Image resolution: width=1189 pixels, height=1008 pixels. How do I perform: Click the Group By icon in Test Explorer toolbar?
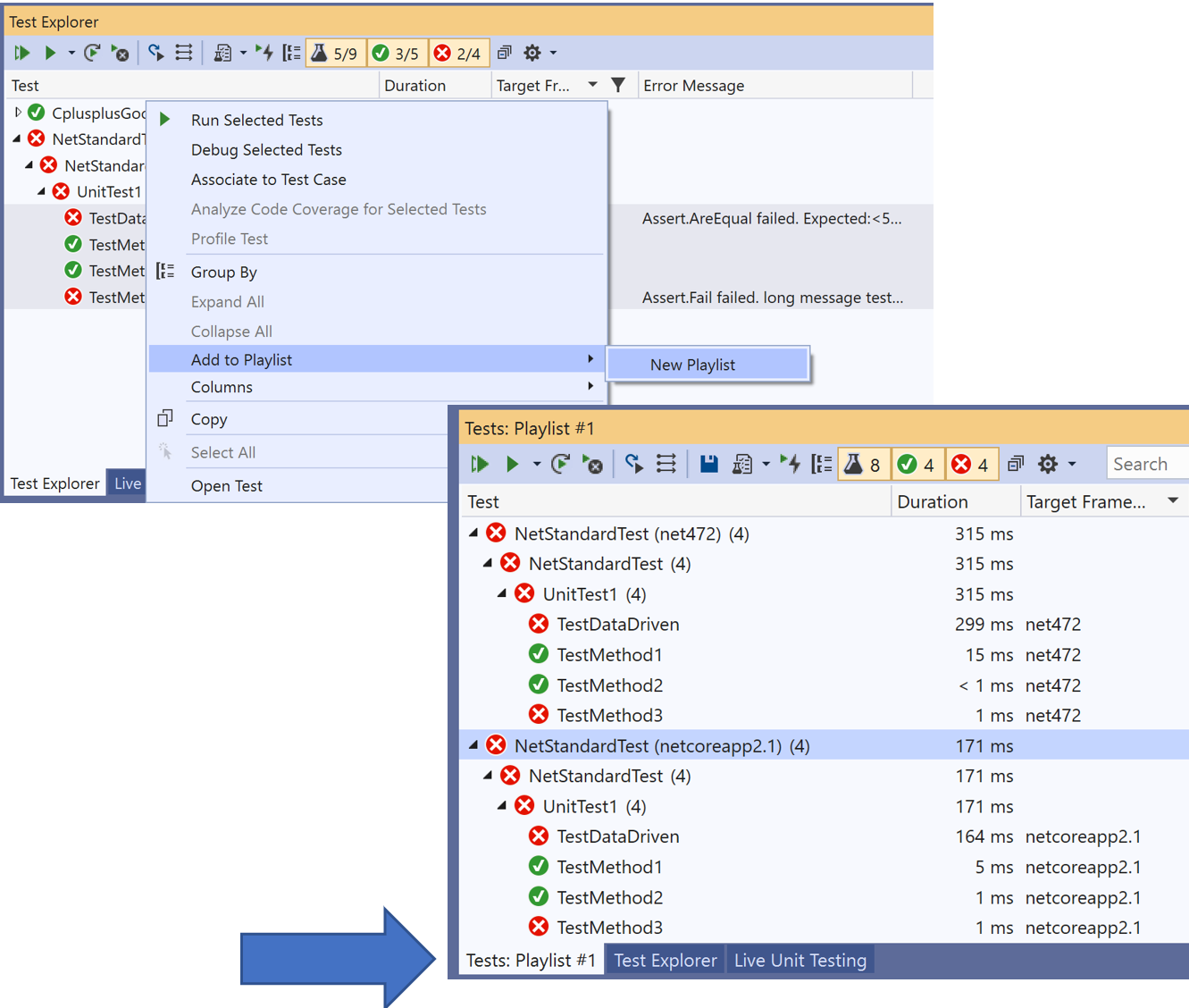[x=291, y=54]
